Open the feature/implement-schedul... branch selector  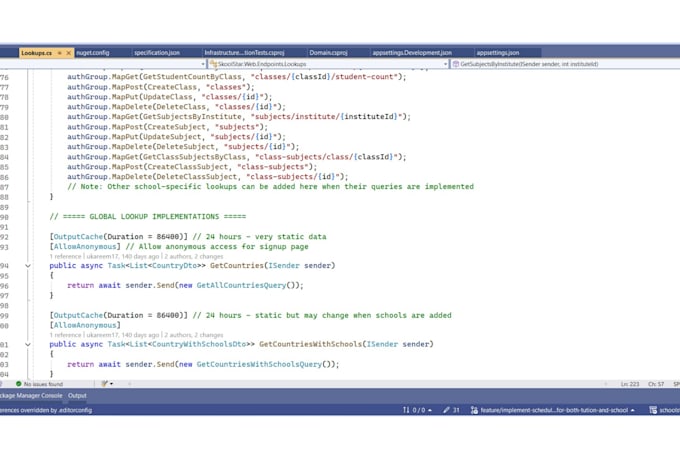(553, 410)
